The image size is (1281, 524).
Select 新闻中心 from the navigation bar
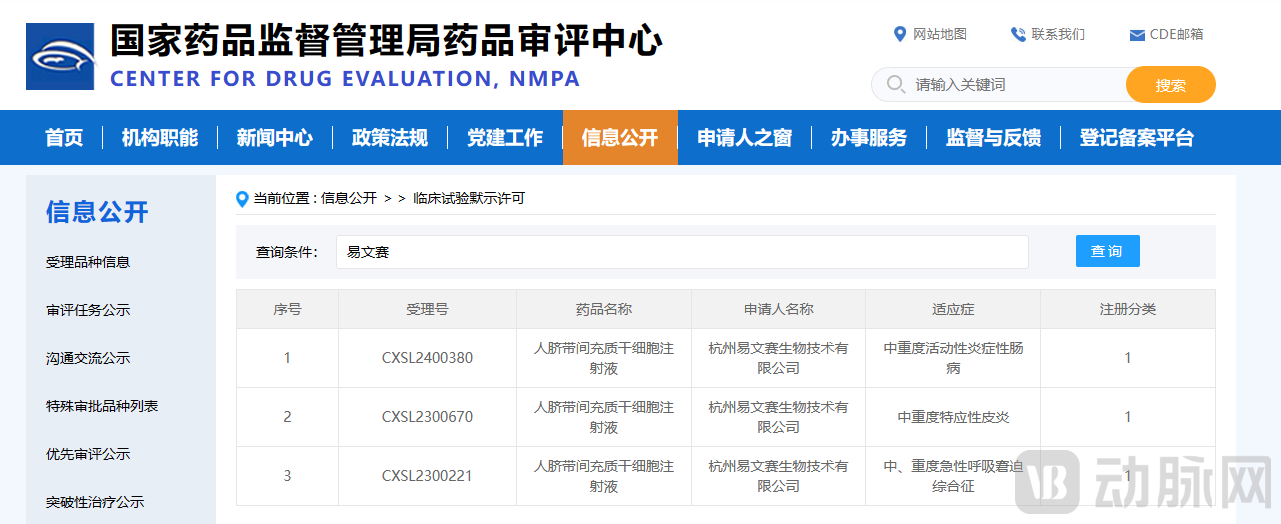pyautogui.click(x=274, y=138)
